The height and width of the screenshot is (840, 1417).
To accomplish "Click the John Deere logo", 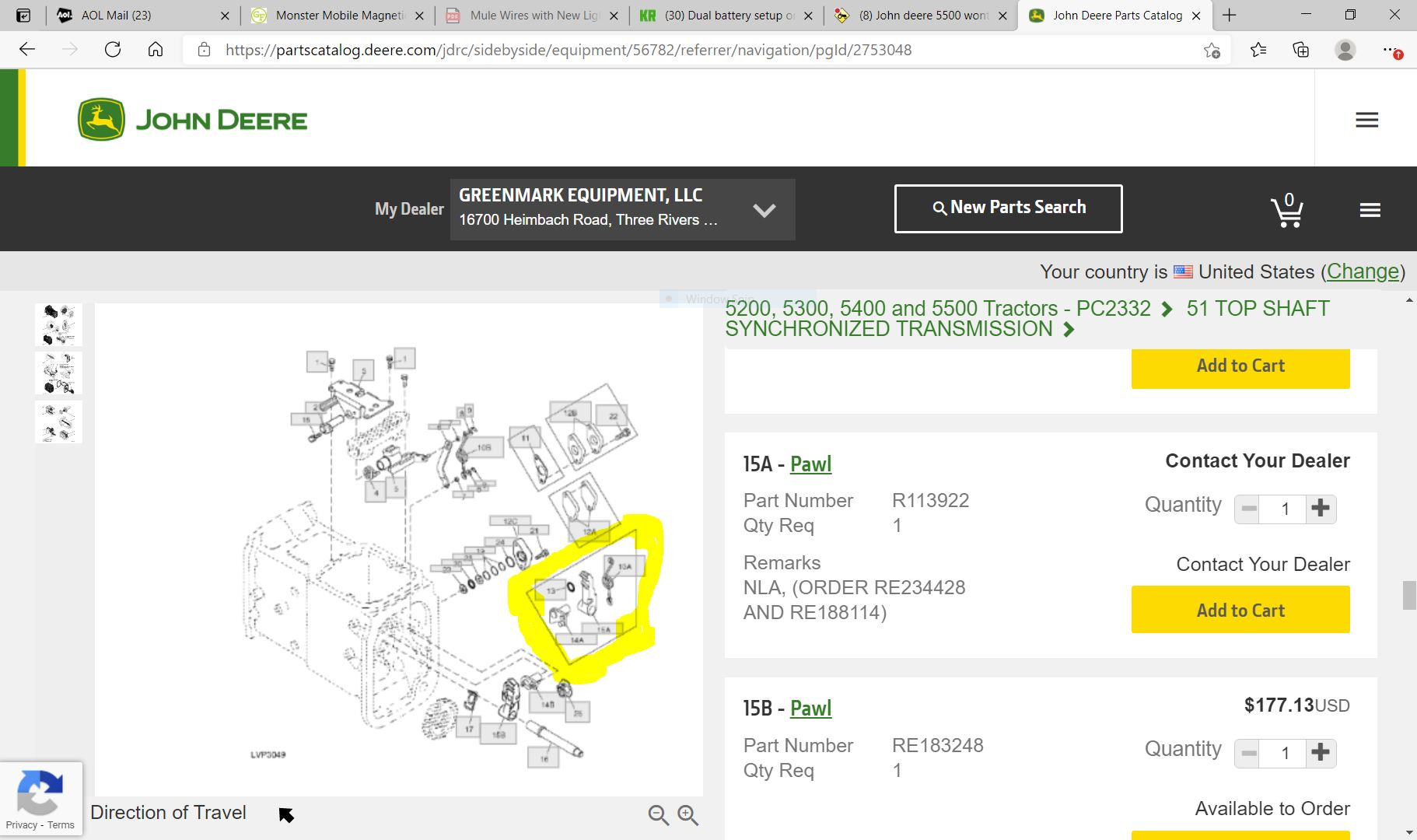I will [193, 120].
